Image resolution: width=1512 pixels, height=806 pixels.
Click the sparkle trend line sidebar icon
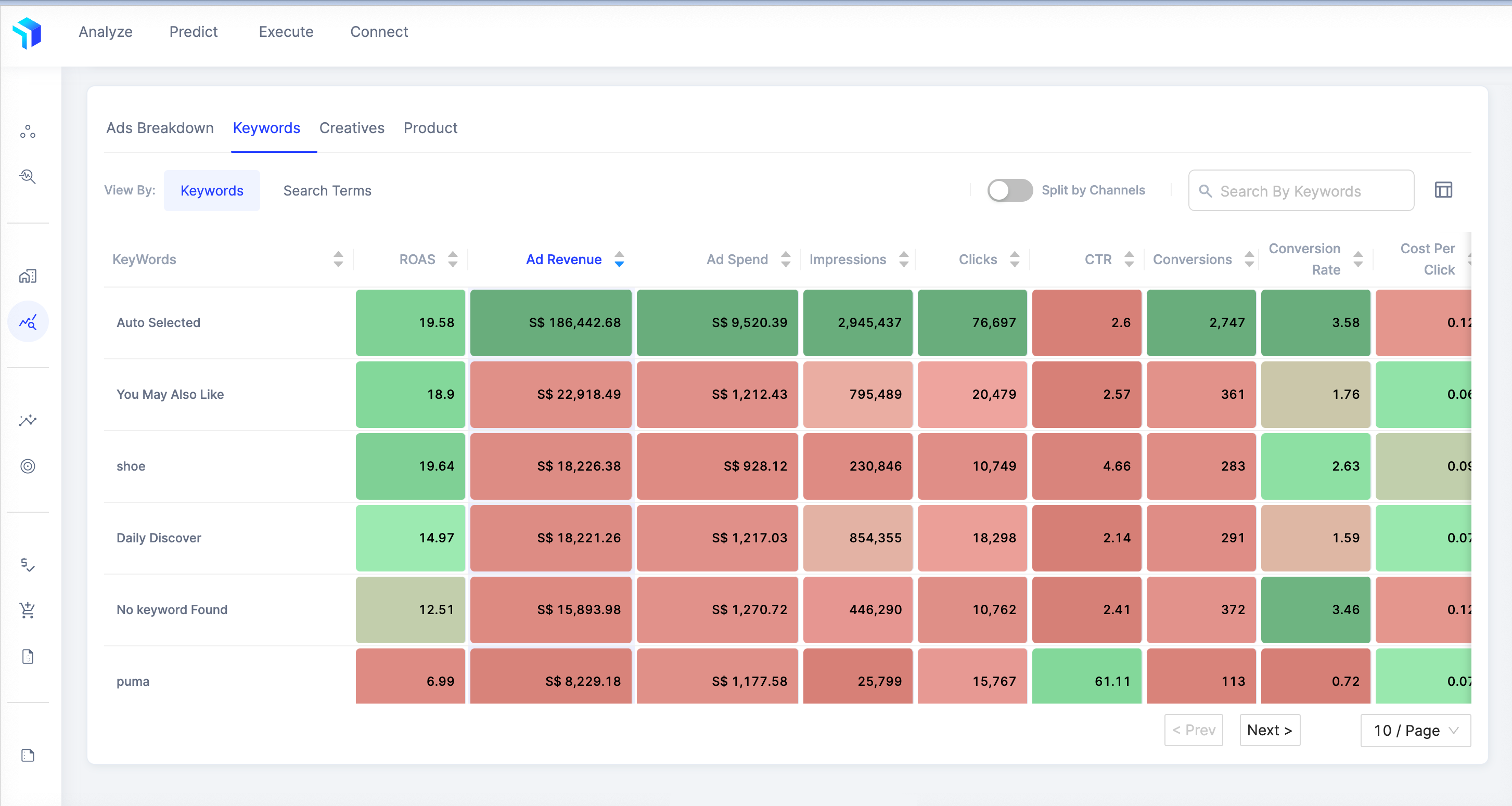pos(28,421)
